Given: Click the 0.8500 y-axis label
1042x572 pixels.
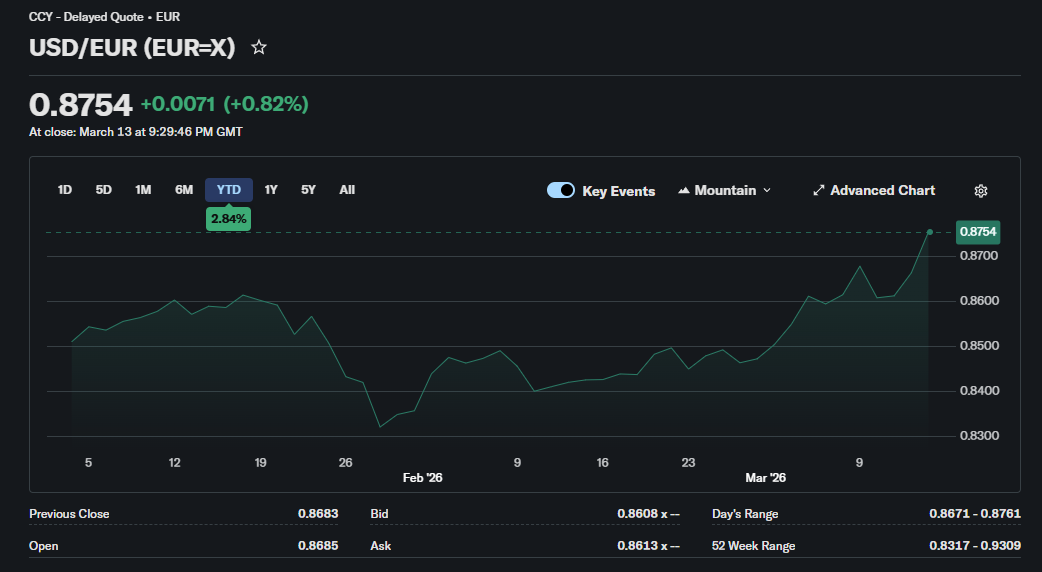Looking at the screenshot, I should click(979, 346).
